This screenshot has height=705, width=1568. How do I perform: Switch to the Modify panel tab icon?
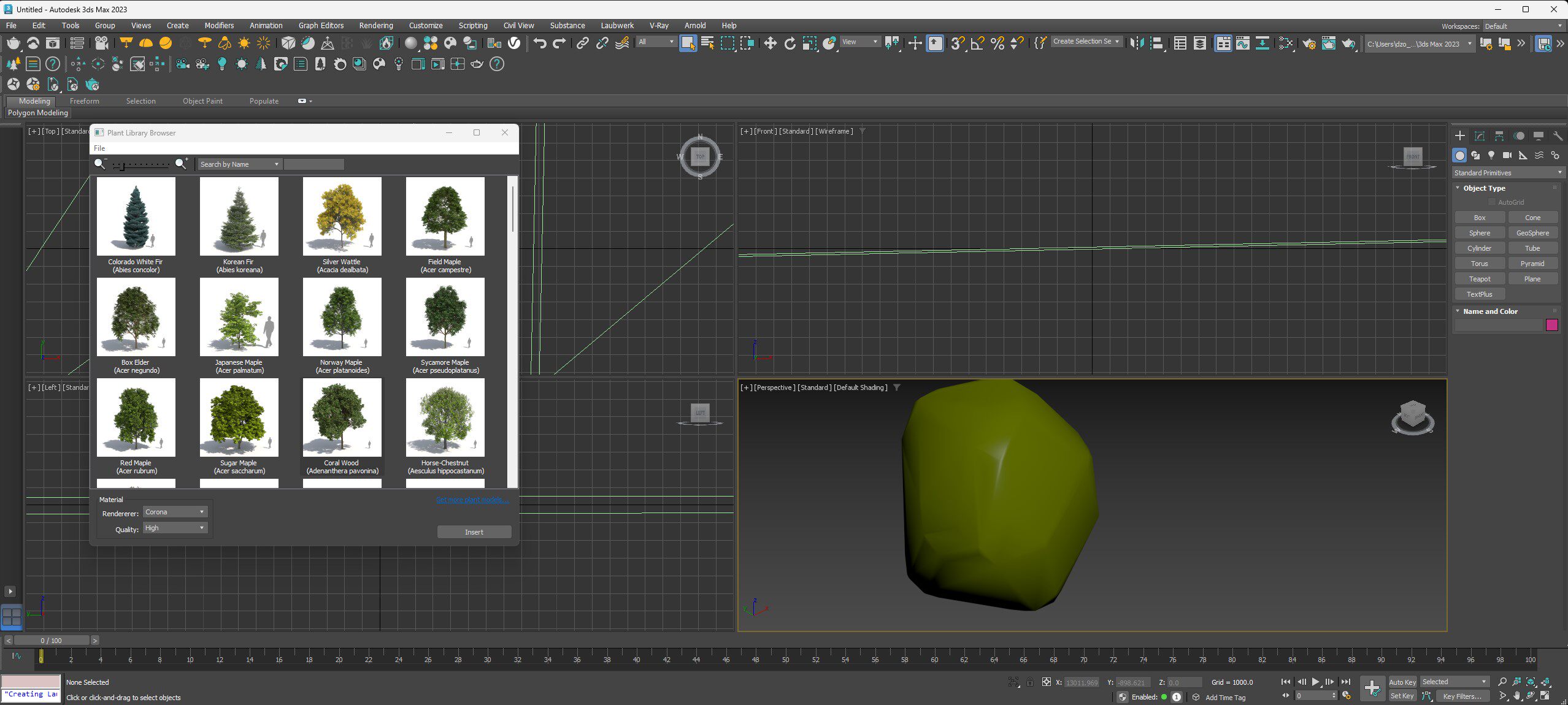1479,136
